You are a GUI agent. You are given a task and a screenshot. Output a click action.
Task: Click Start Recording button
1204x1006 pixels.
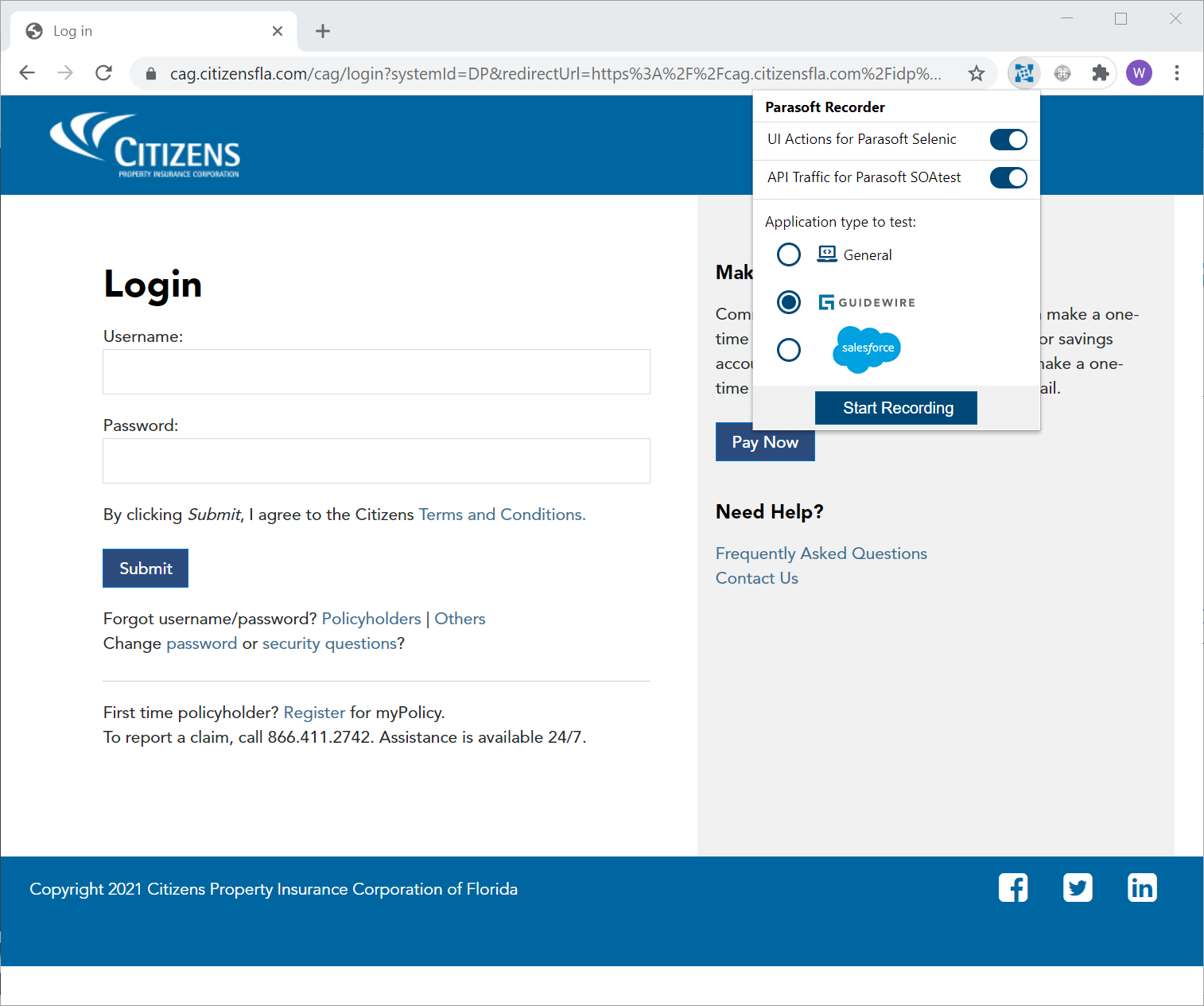896,408
